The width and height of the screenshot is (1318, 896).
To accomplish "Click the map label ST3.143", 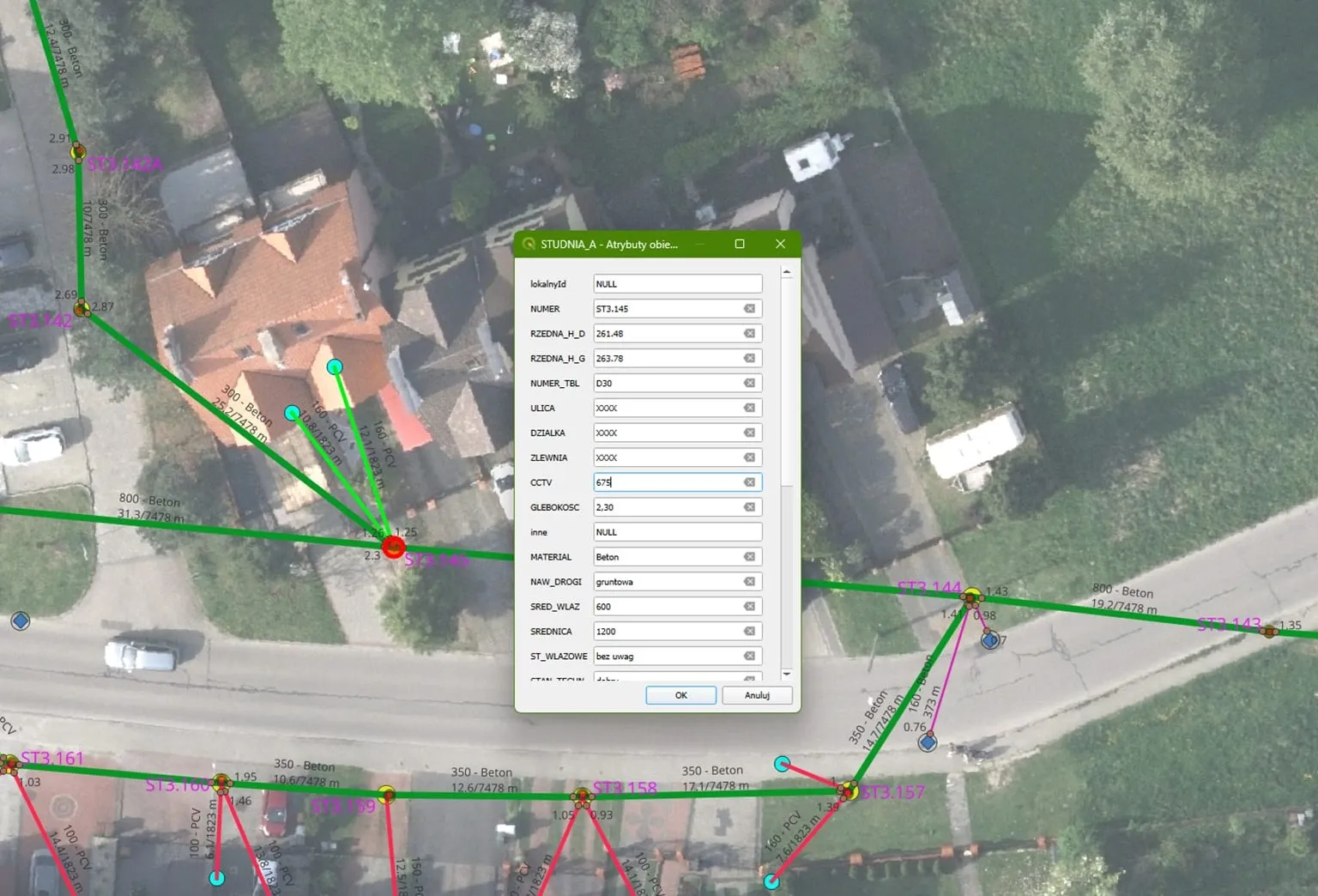I will 1229,624.
